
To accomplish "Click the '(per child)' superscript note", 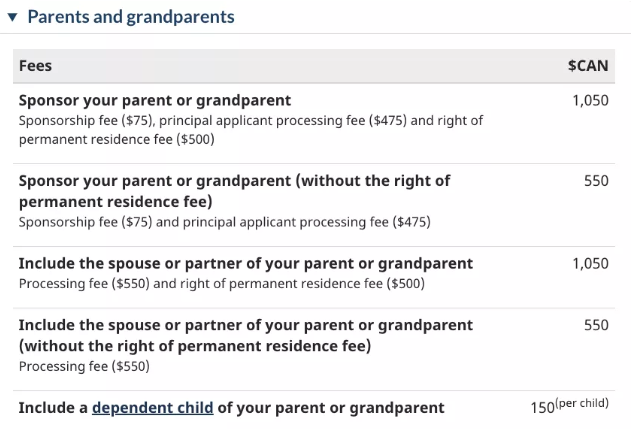I will (x=582, y=404).
